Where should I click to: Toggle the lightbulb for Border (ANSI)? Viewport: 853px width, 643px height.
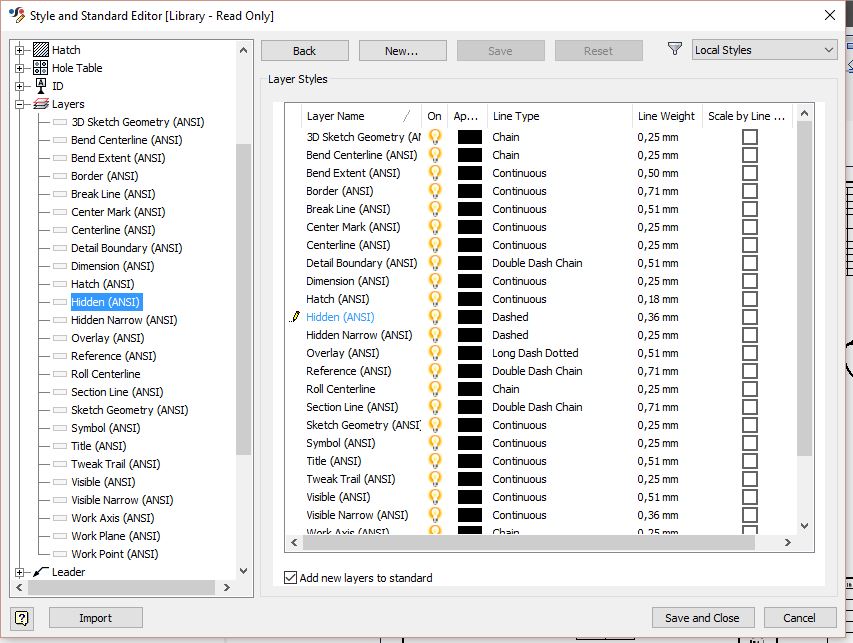(x=433, y=191)
